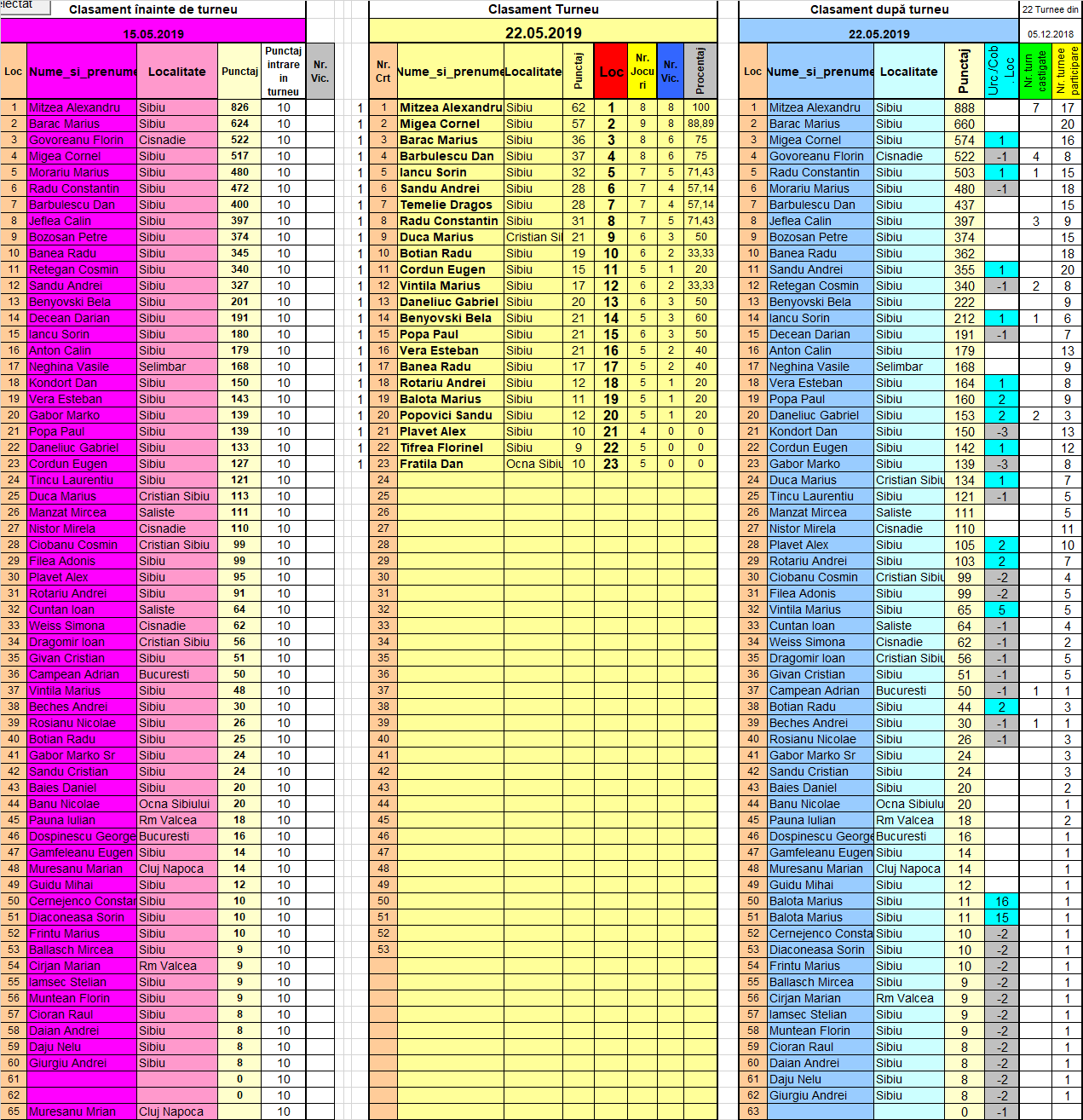Click the 'Procentaj' column header

[x=700, y=72]
